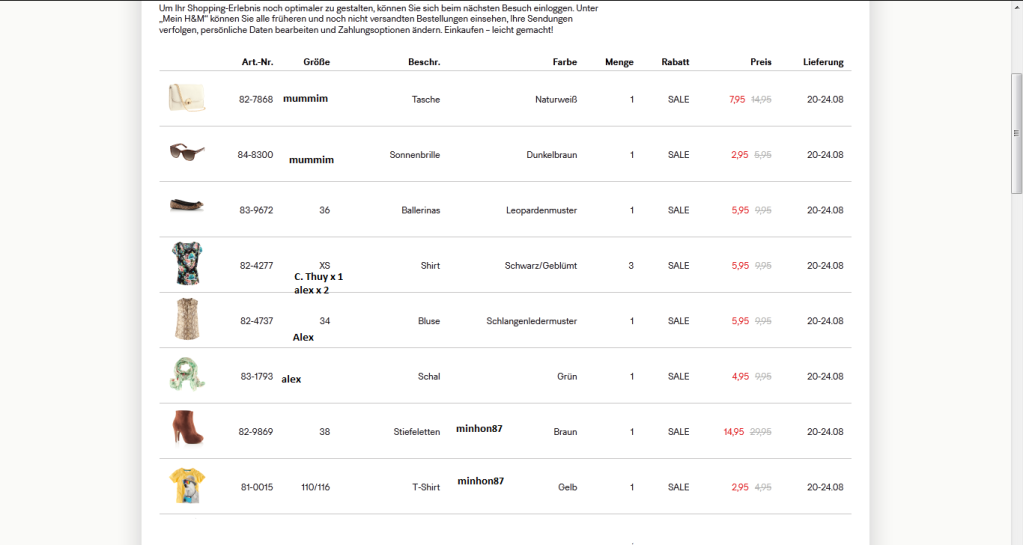Image resolution: width=1023 pixels, height=545 pixels.
Task: Select the brown ankle boots thumbnail
Action: point(187,428)
